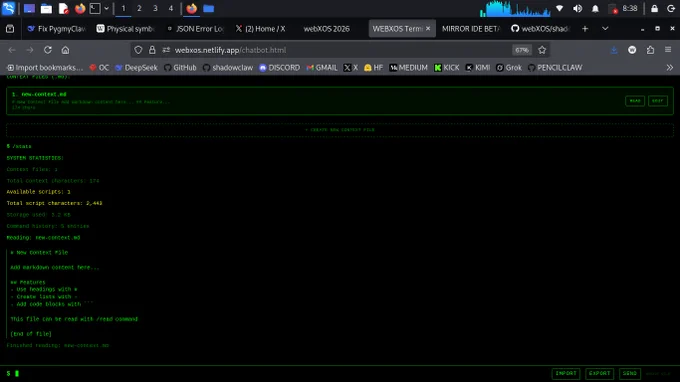Open the extensions menu

point(650,50)
